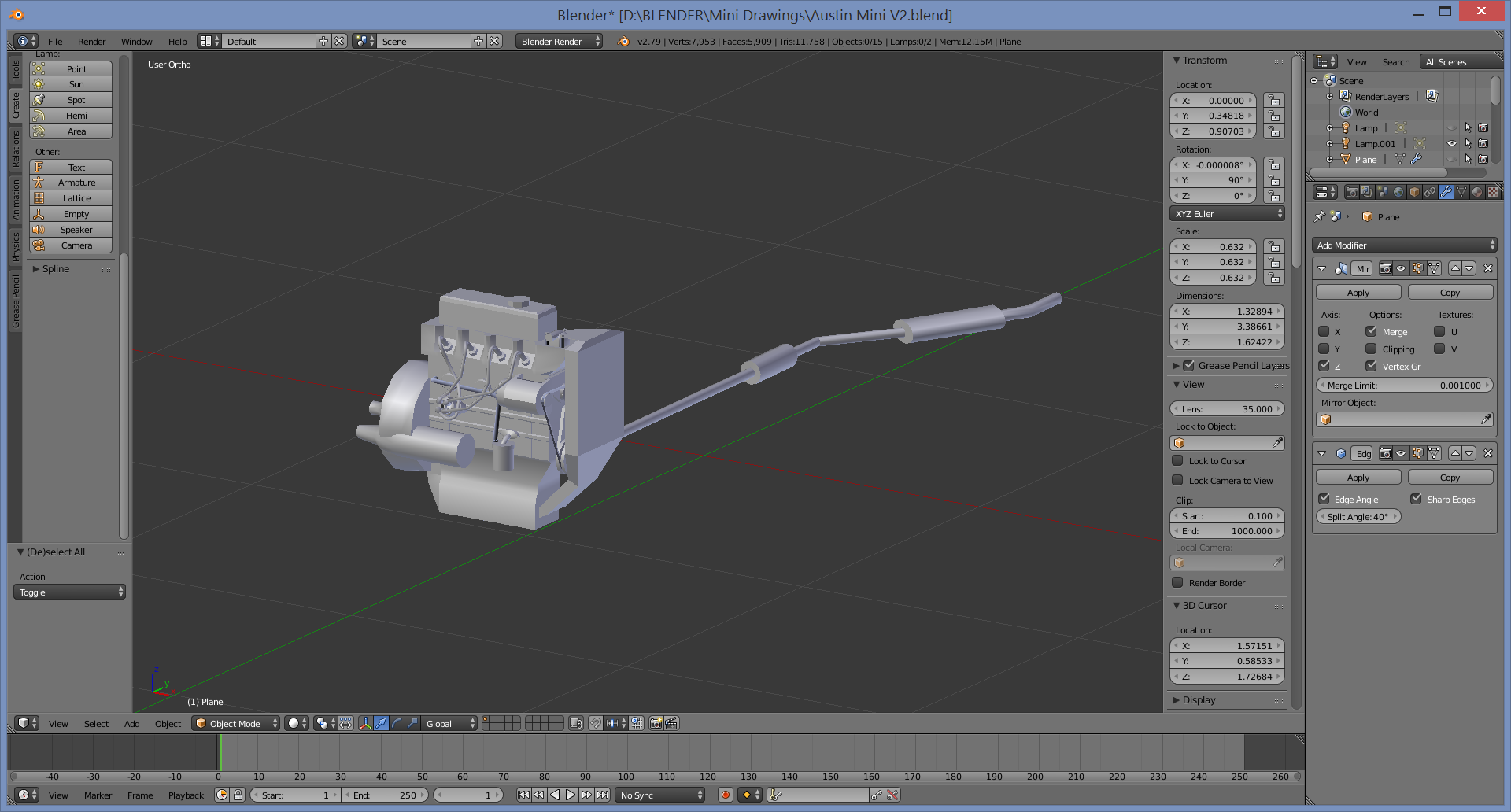Toggle visibility of Lamp.001 in outliner

1451,144
